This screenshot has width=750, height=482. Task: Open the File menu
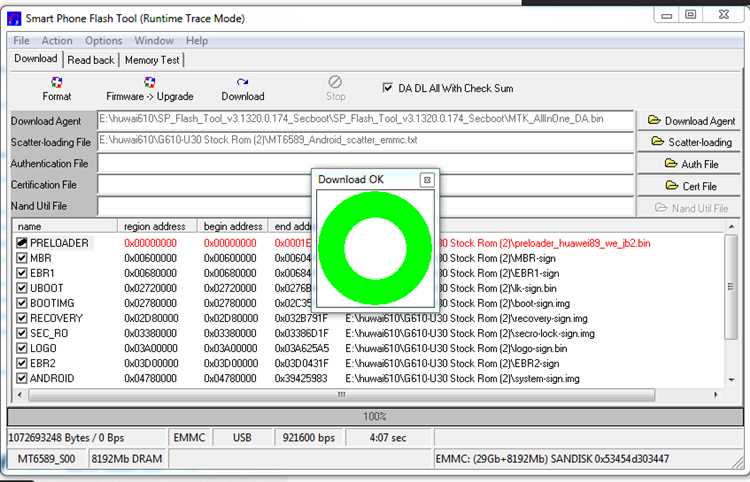(x=21, y=41)
